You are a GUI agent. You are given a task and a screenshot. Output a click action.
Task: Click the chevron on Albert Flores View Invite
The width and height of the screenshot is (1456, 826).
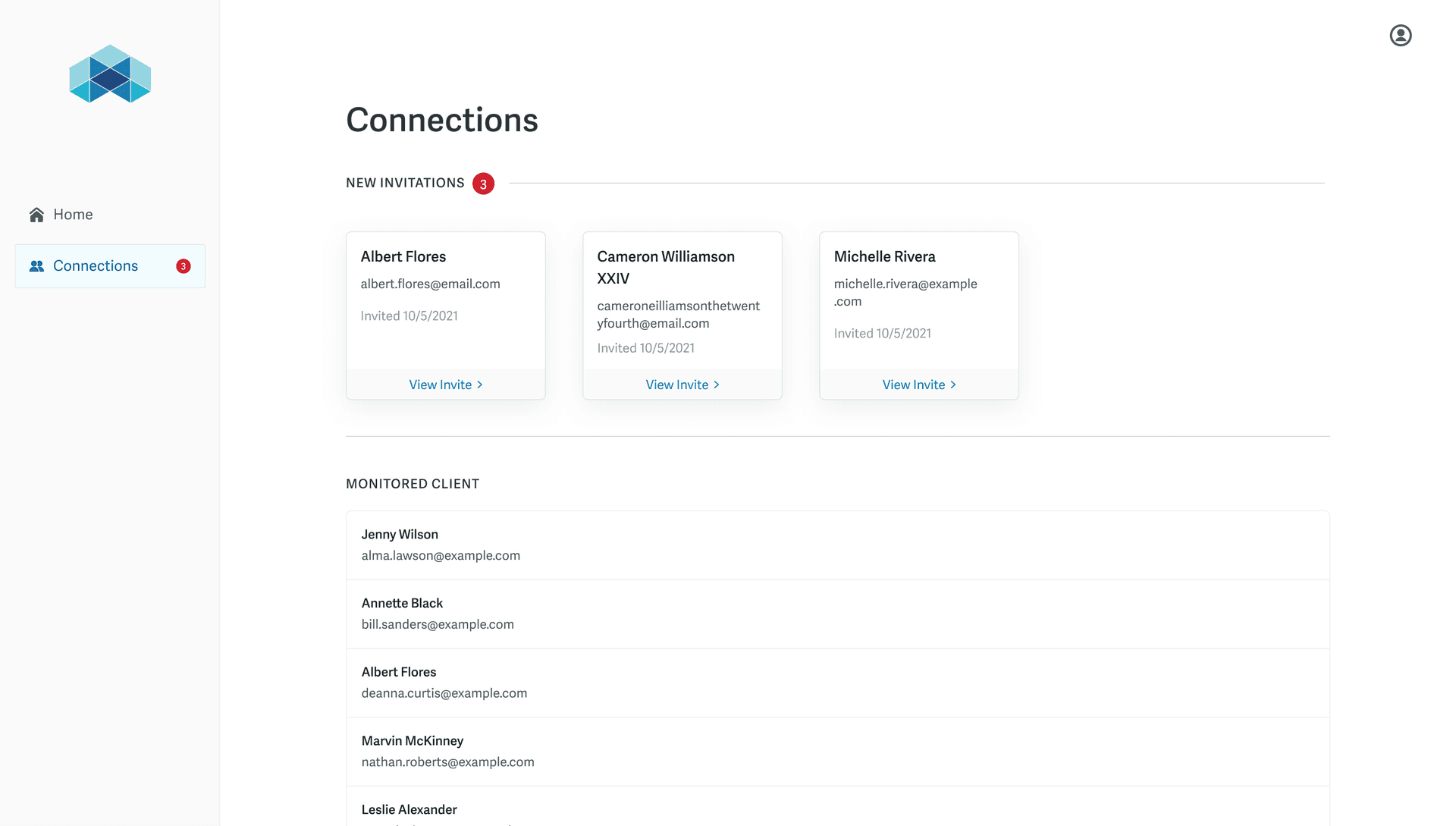pos(479,385)
